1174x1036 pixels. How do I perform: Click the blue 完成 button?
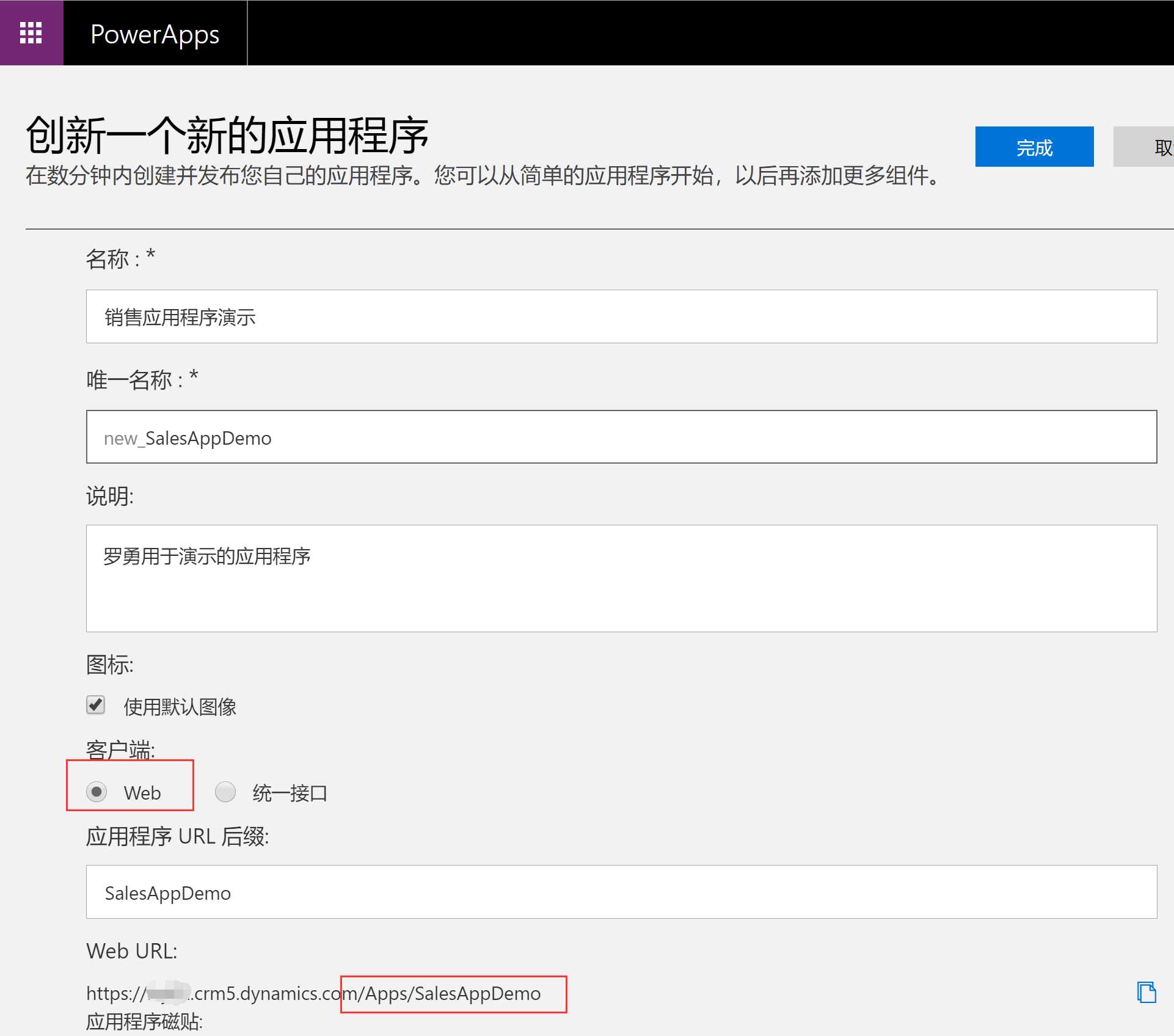tap(1034, 147)
